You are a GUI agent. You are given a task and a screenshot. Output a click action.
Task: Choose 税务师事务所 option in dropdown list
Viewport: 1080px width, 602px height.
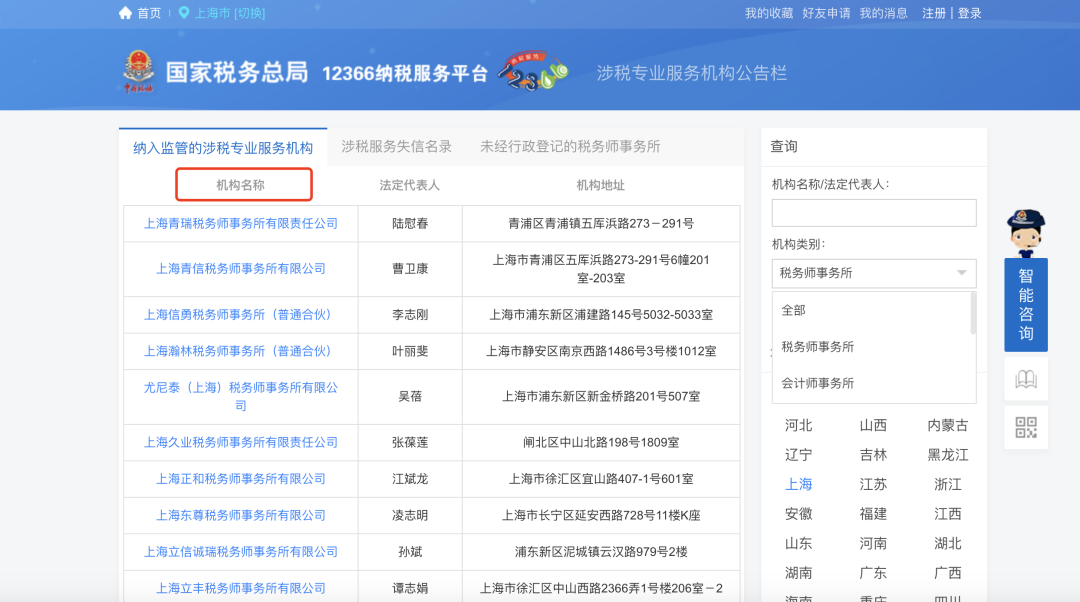(x=818, y=346)
